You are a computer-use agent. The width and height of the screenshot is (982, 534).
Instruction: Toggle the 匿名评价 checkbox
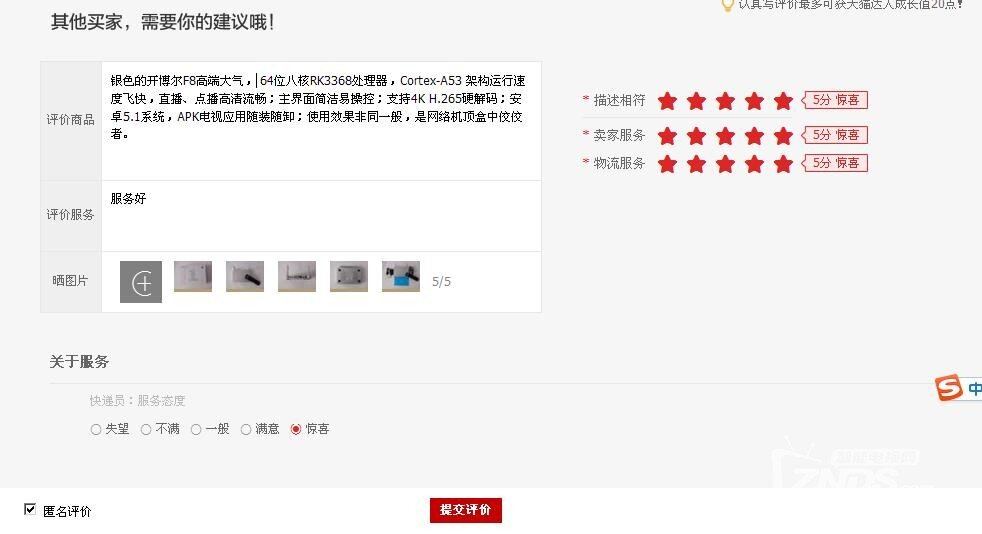coord(29,509)
